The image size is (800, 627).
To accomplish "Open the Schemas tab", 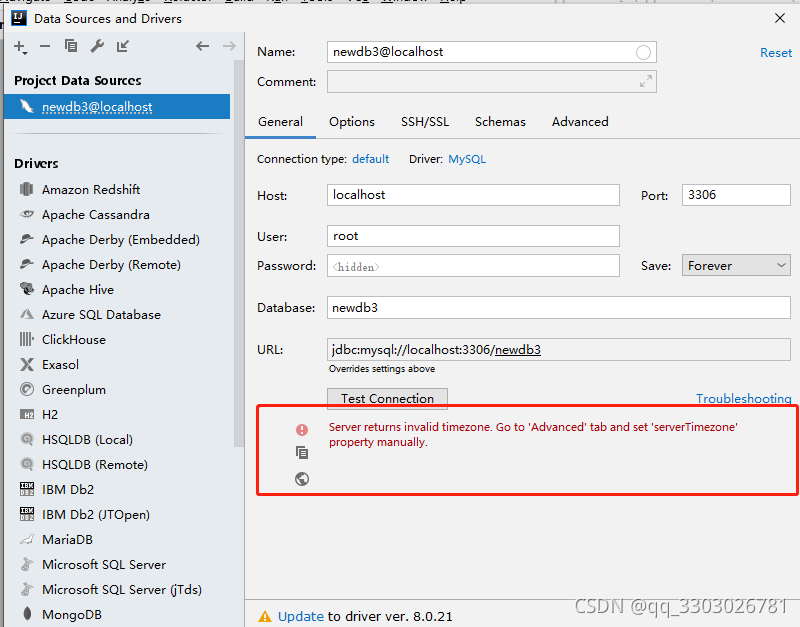I will point(500,121).
